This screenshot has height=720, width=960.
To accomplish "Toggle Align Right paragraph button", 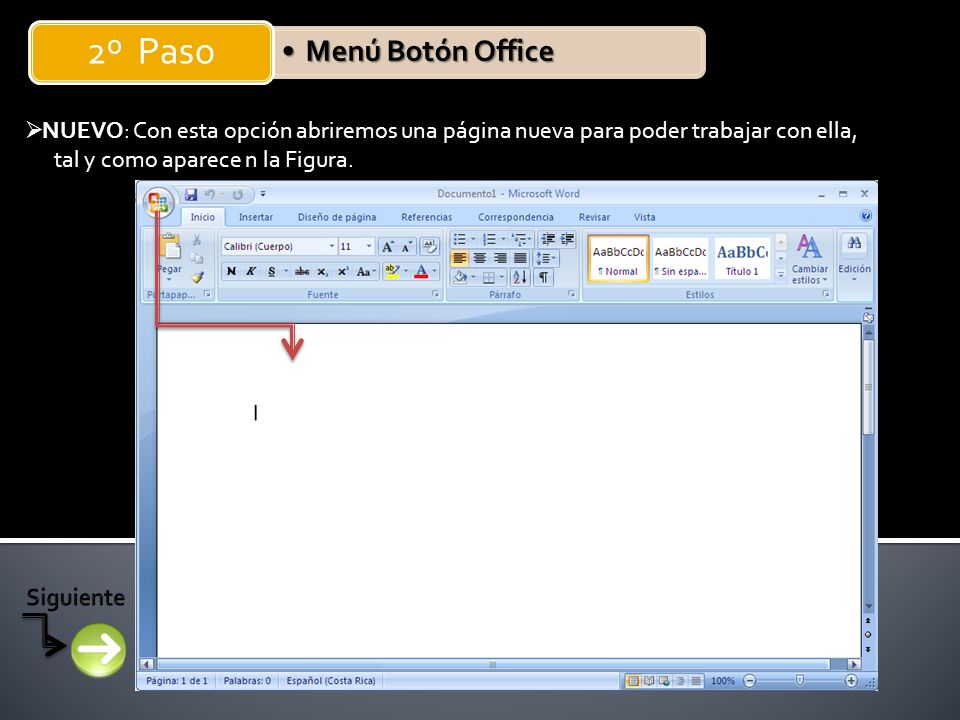I will pos(500,258).
